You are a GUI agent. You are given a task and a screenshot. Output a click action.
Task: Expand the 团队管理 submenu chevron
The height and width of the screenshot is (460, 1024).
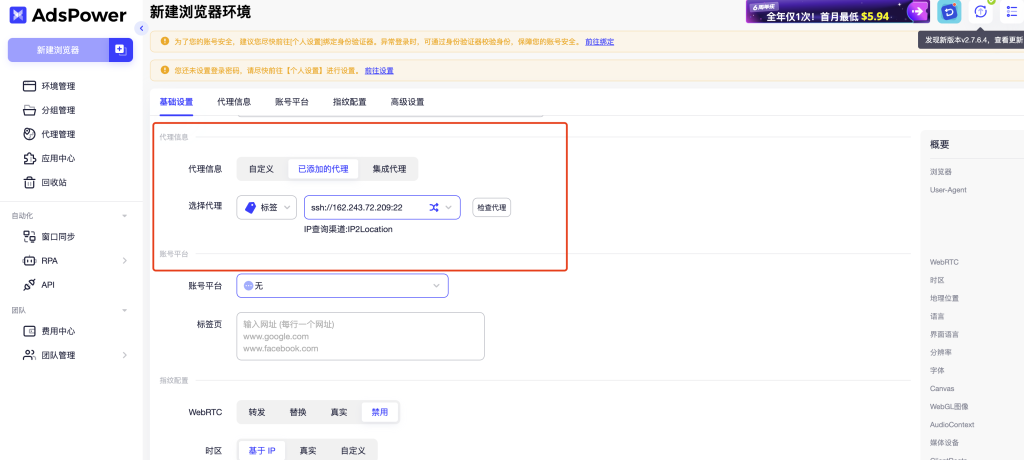click(x=125, y=355)
